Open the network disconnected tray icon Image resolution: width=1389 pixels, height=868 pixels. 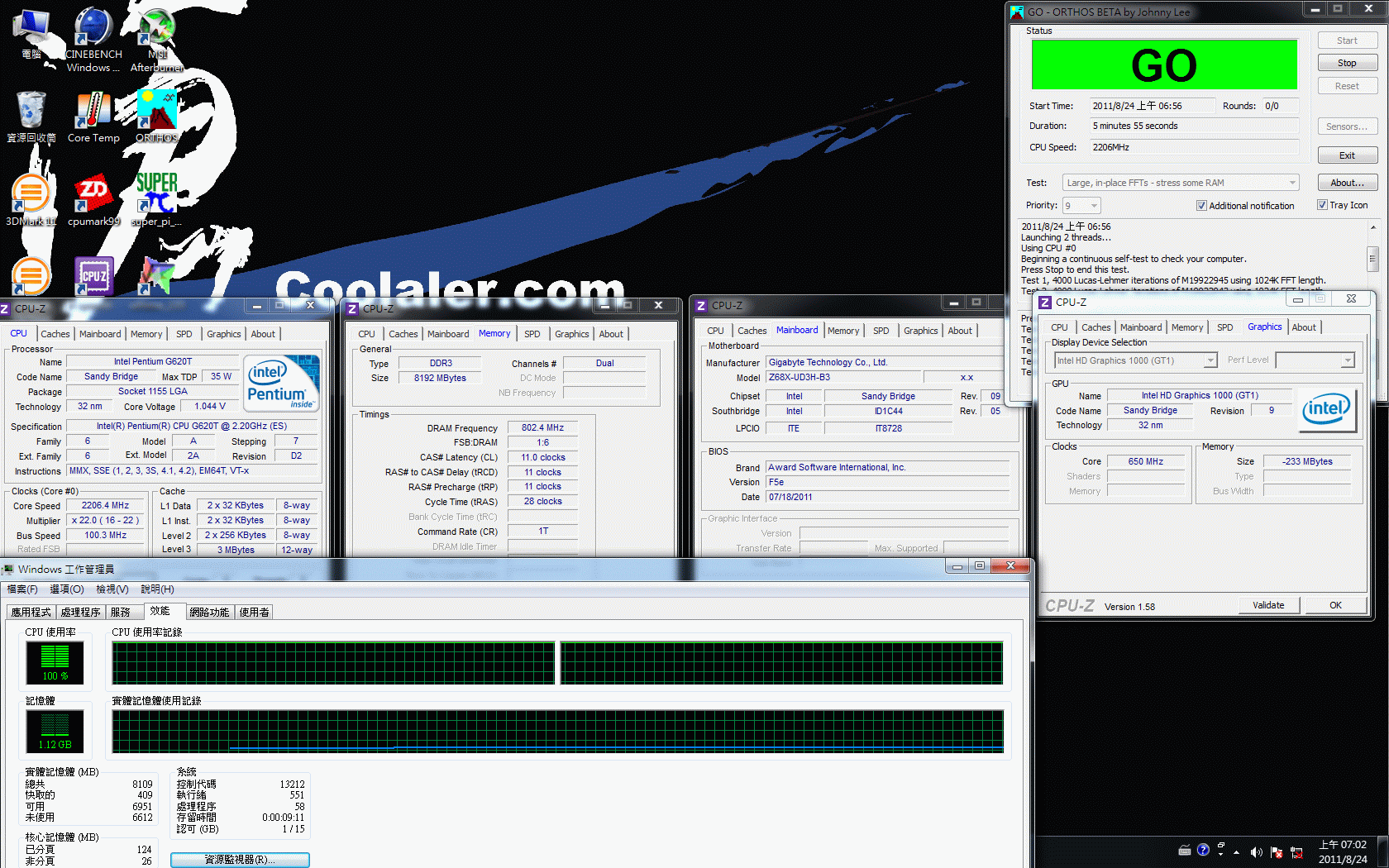tap(1296, 851)
